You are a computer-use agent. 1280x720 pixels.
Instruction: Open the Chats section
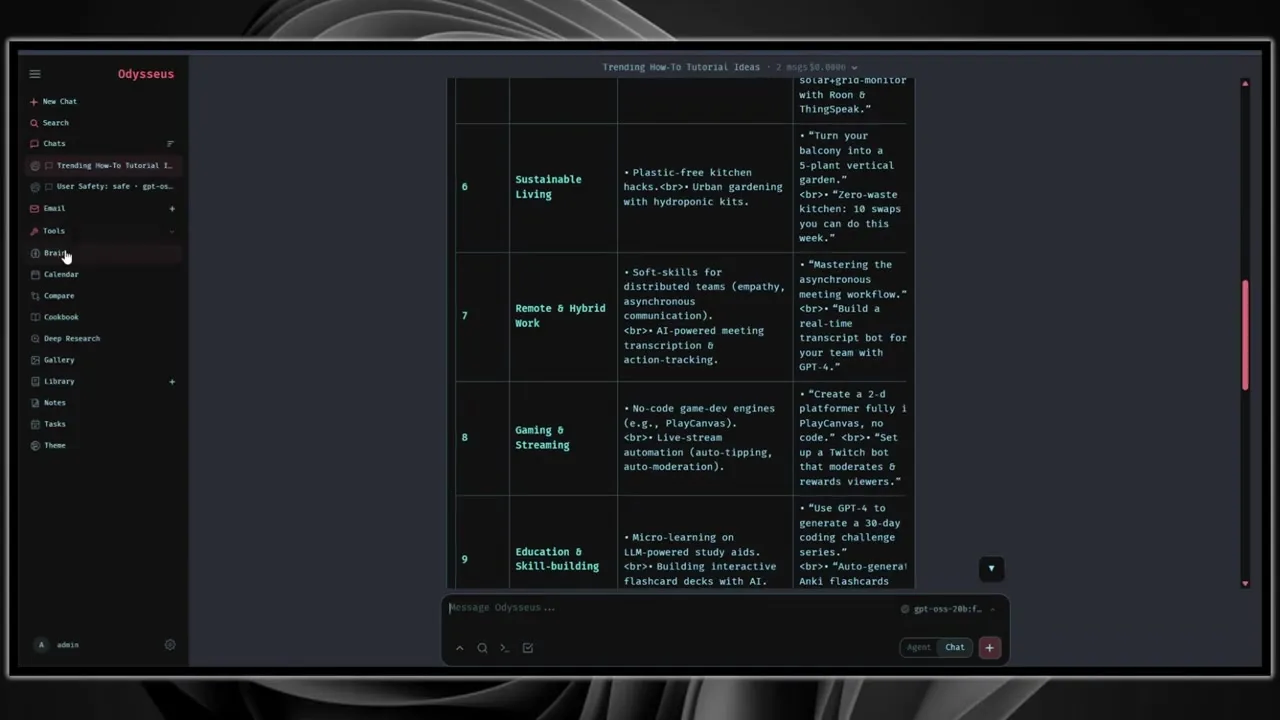[54, 144]
